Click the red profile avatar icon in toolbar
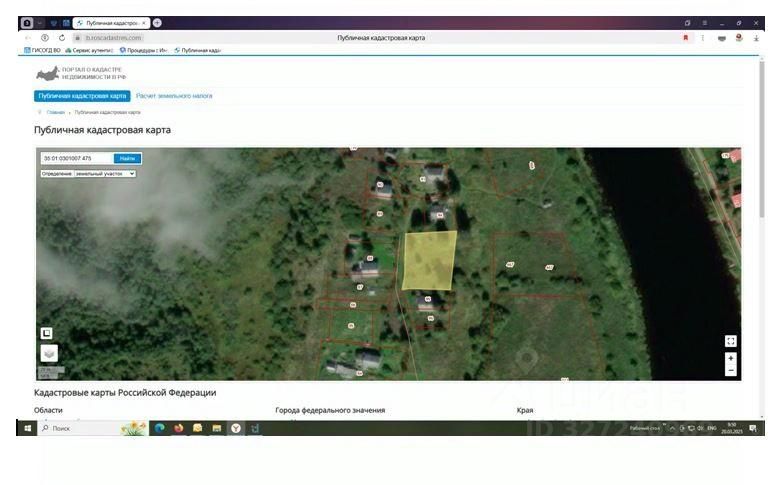 [x=739, y=38]
